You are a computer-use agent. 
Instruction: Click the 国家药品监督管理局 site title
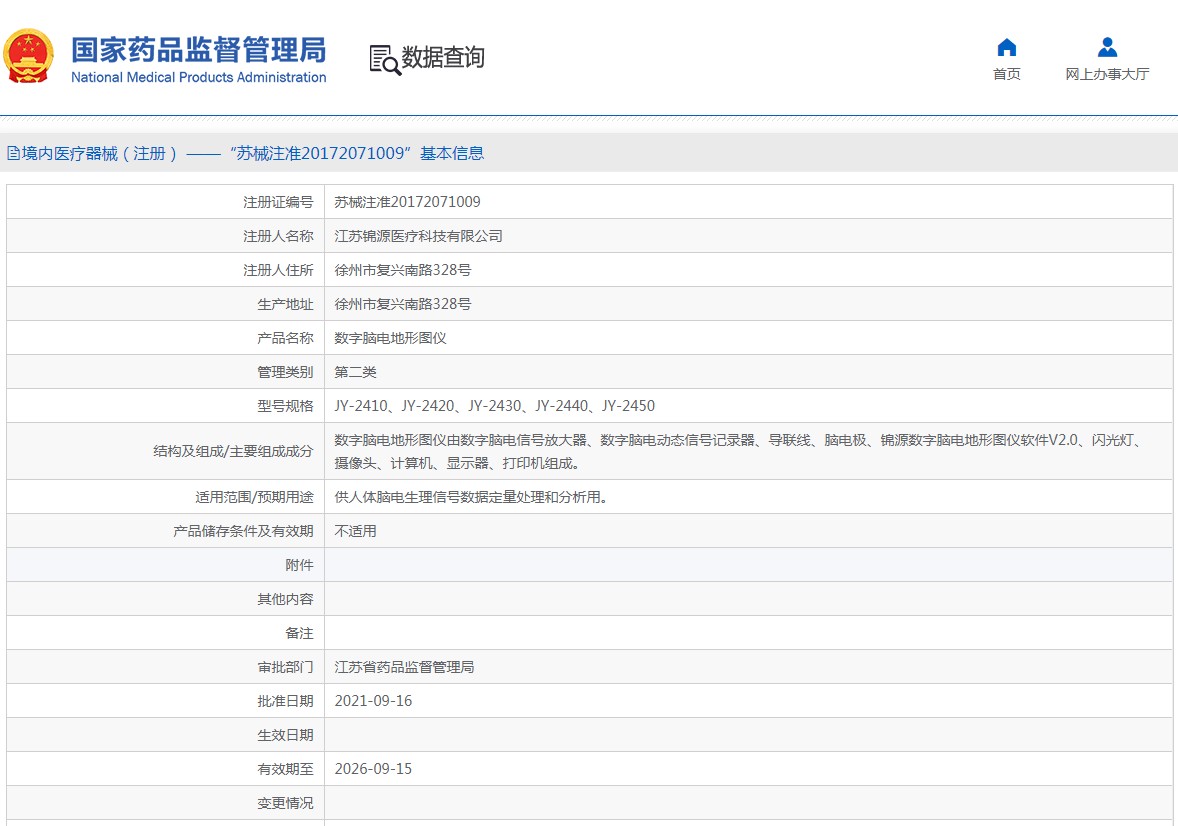coord(198,49)
